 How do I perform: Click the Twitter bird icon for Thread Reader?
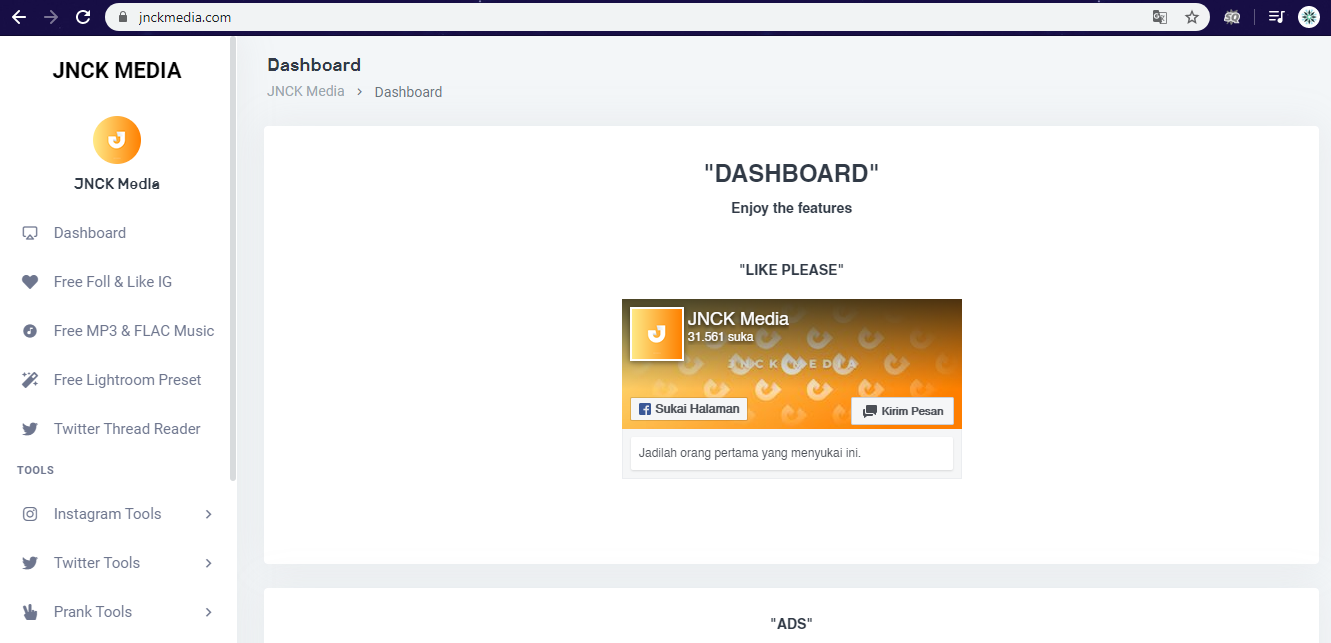(x=30, y=429)
